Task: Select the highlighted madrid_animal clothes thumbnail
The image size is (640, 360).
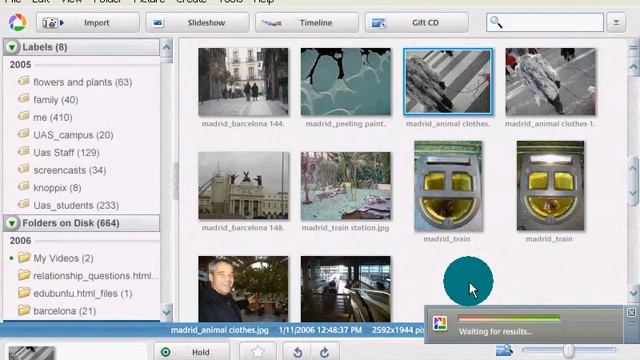Action: (448, 82)
